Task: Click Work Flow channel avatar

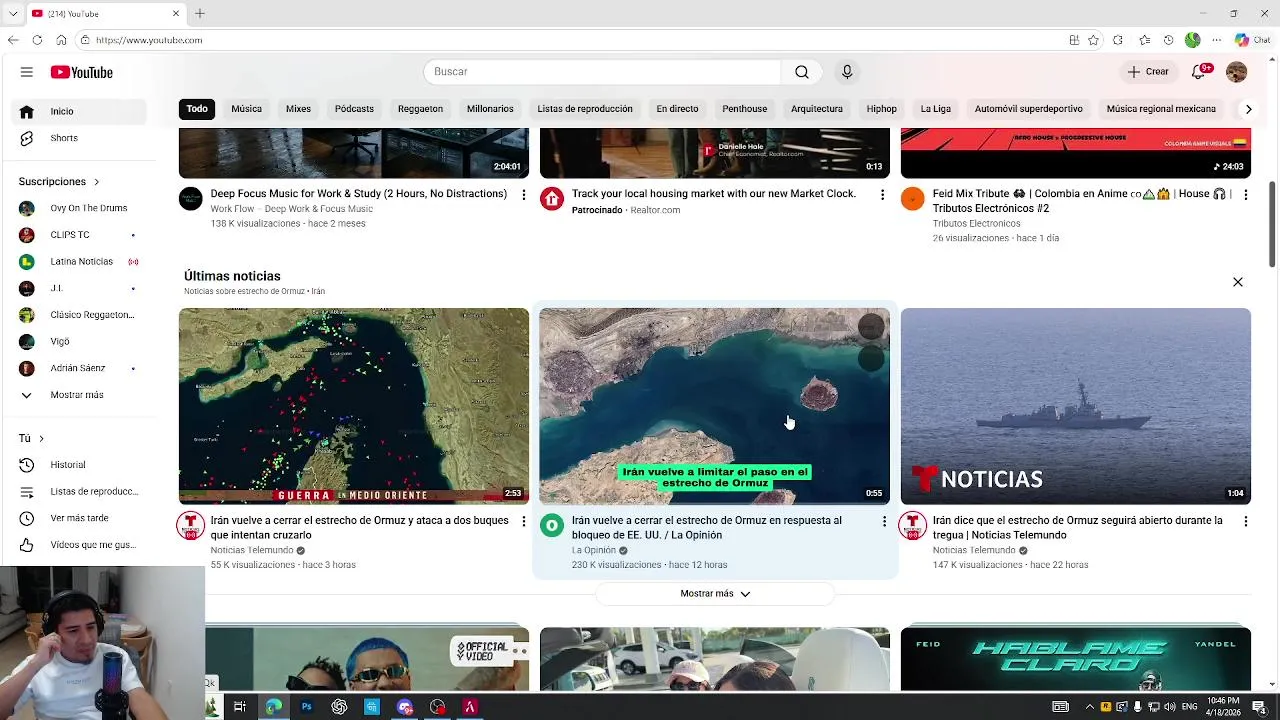Action: tap(190, 198)
